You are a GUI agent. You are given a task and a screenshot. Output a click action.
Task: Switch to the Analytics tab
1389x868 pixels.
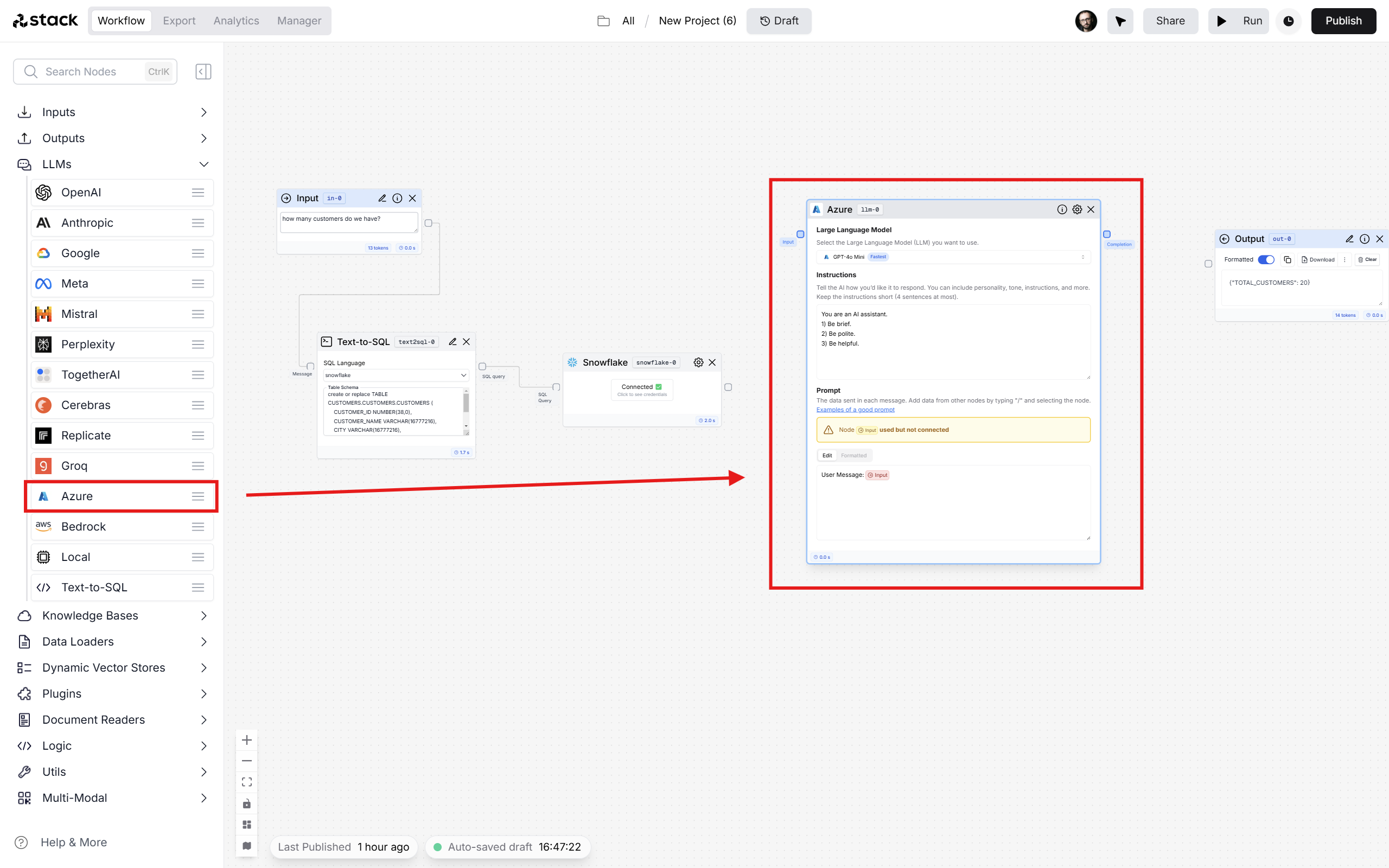(x=237, y=21)
